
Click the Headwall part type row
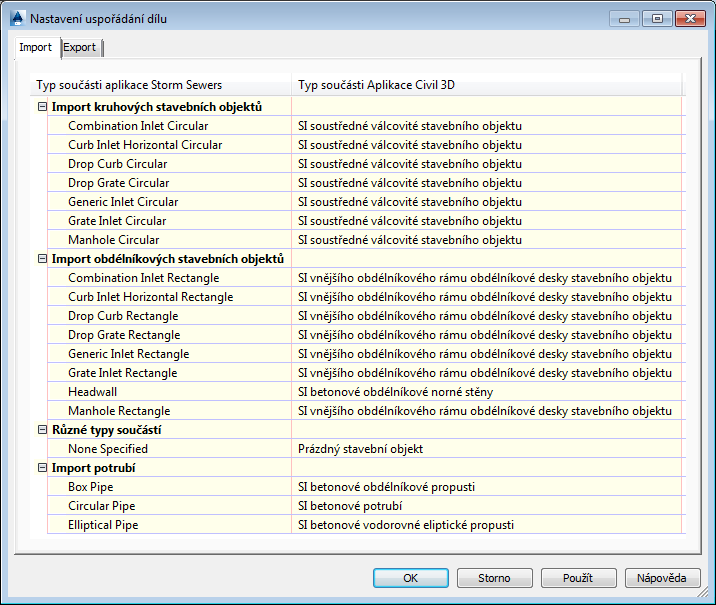click(x=366, y=392)
